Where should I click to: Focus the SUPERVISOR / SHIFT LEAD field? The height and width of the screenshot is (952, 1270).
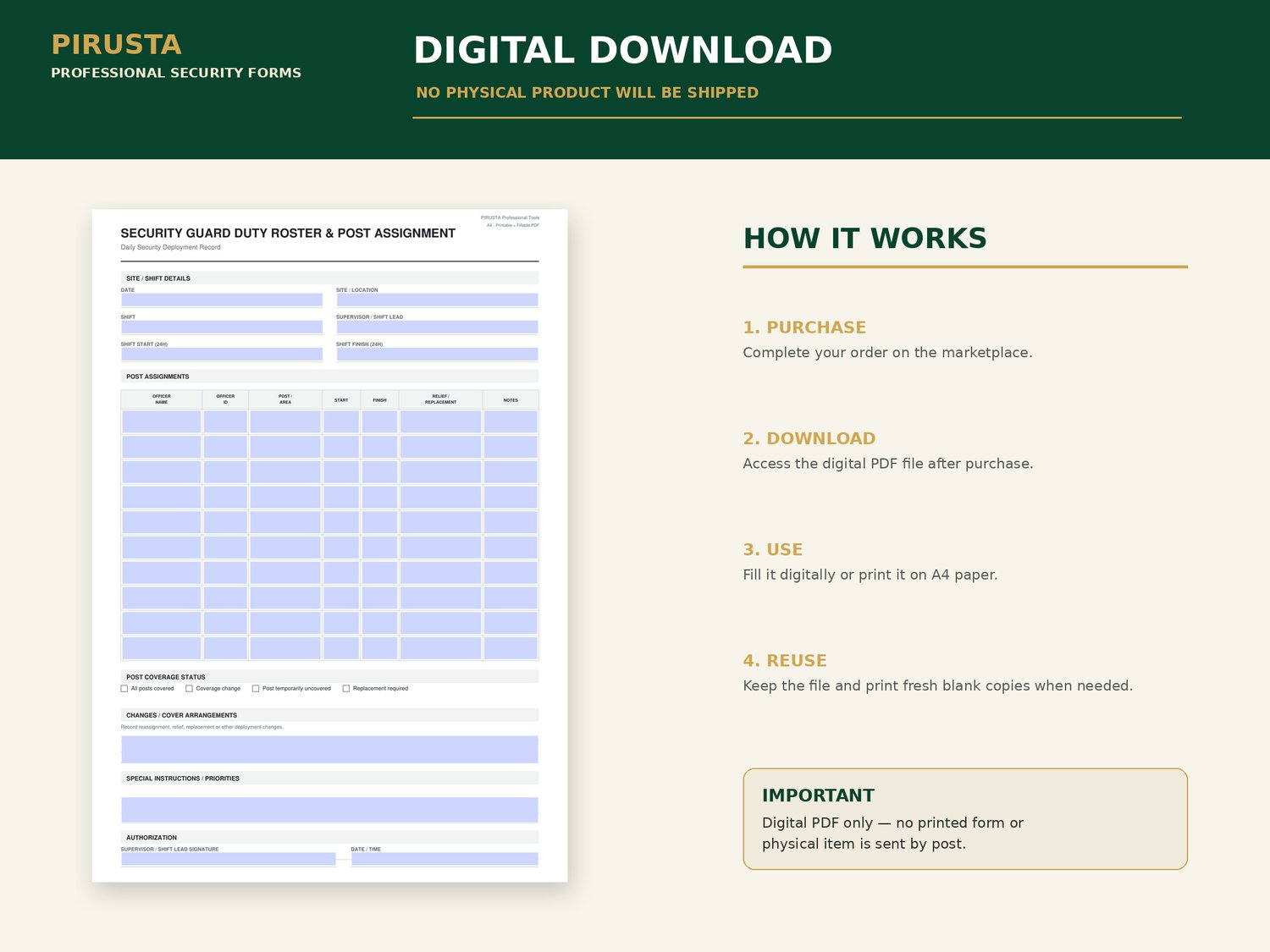click(437, 327)
